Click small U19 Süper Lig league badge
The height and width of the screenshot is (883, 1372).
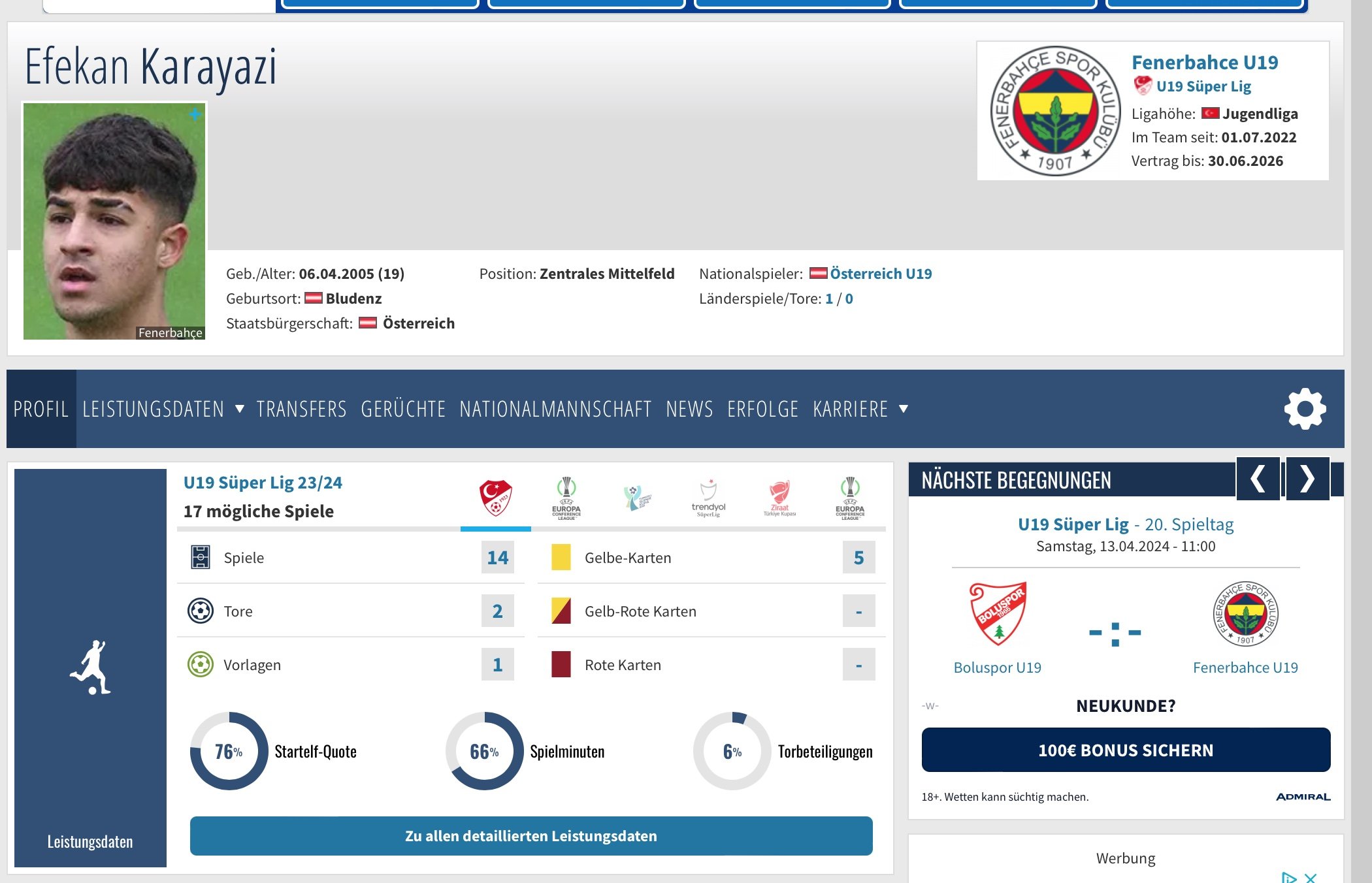[1142, 86]
